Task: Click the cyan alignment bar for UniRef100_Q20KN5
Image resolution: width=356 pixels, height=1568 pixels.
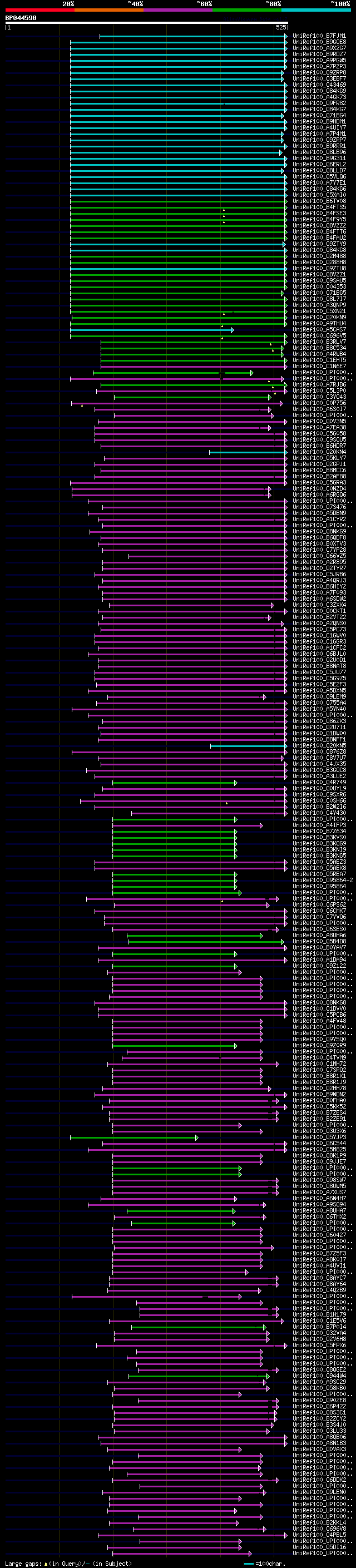Action: point(248,746)
